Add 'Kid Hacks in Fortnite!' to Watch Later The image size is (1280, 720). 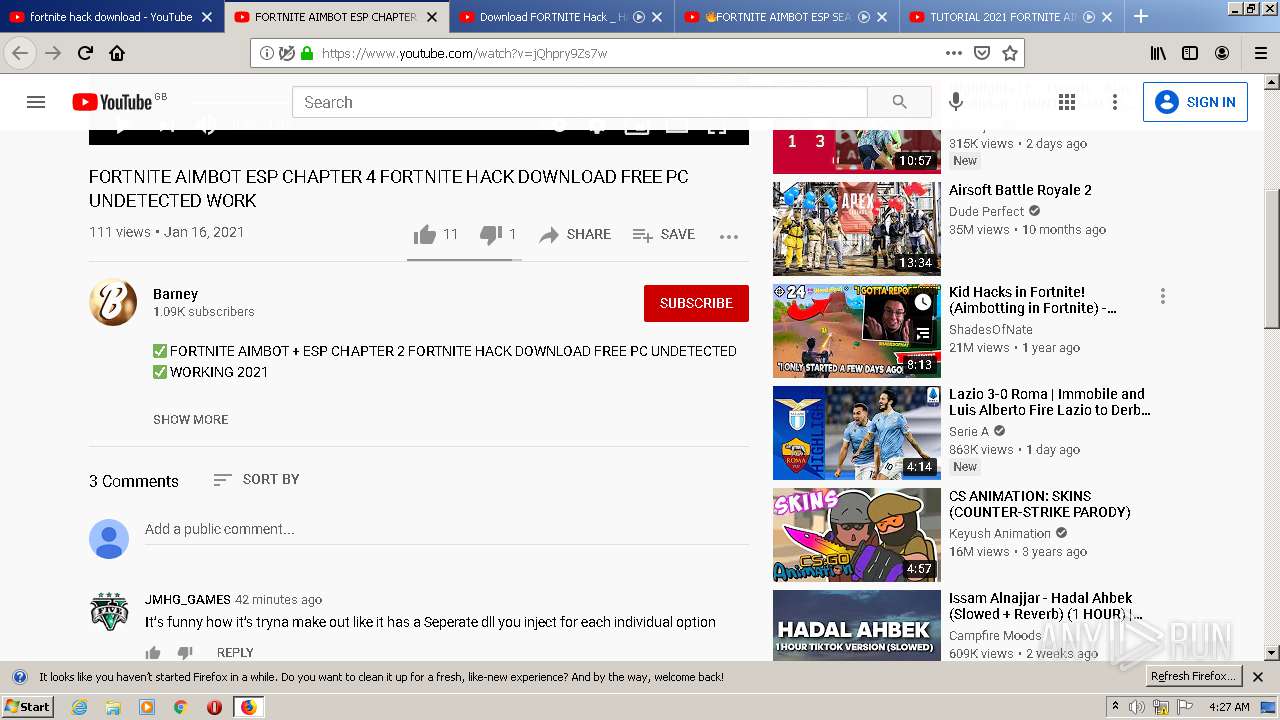pyautogui.click(x=923, y=302)
